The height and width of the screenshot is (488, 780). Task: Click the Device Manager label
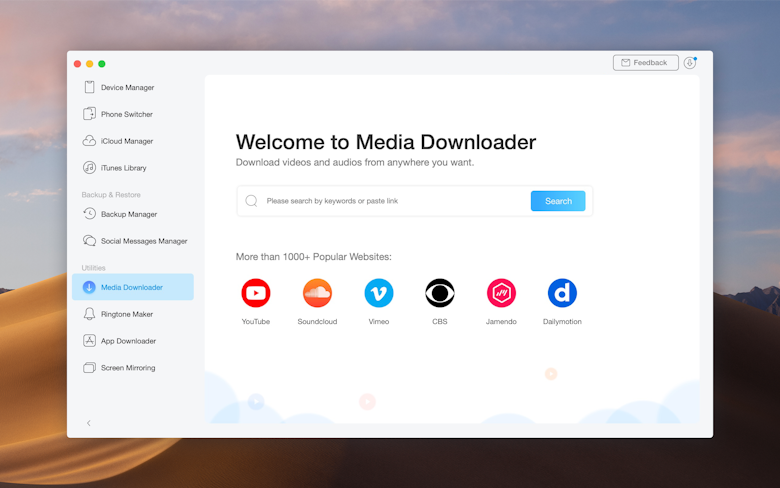click(127, 88)
